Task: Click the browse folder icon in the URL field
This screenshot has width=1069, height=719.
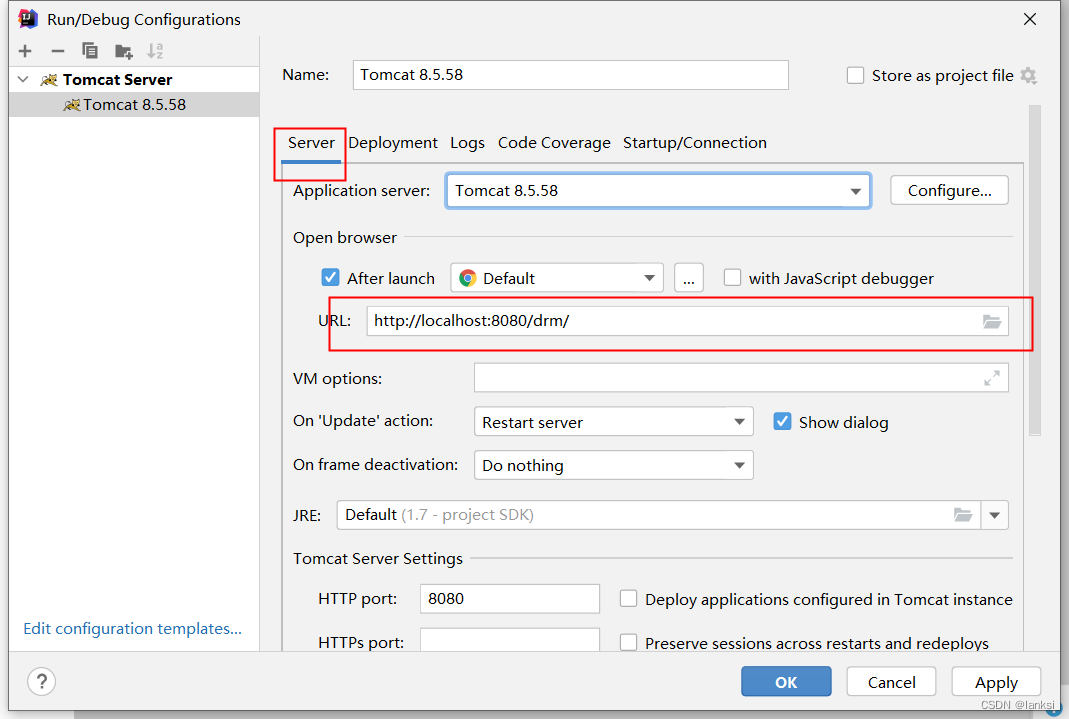Action: [992, 322]
